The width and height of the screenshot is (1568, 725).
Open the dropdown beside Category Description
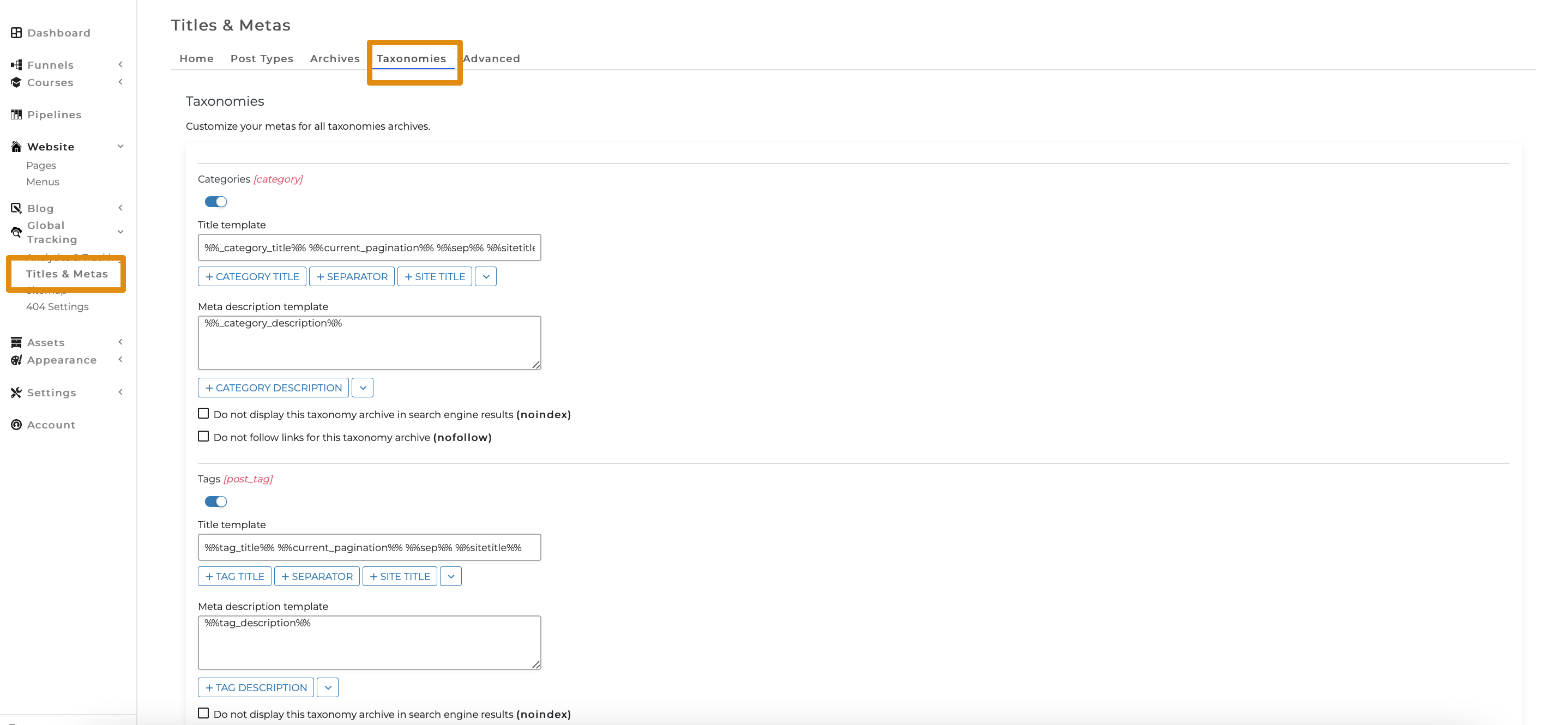(x=362, y=387)
